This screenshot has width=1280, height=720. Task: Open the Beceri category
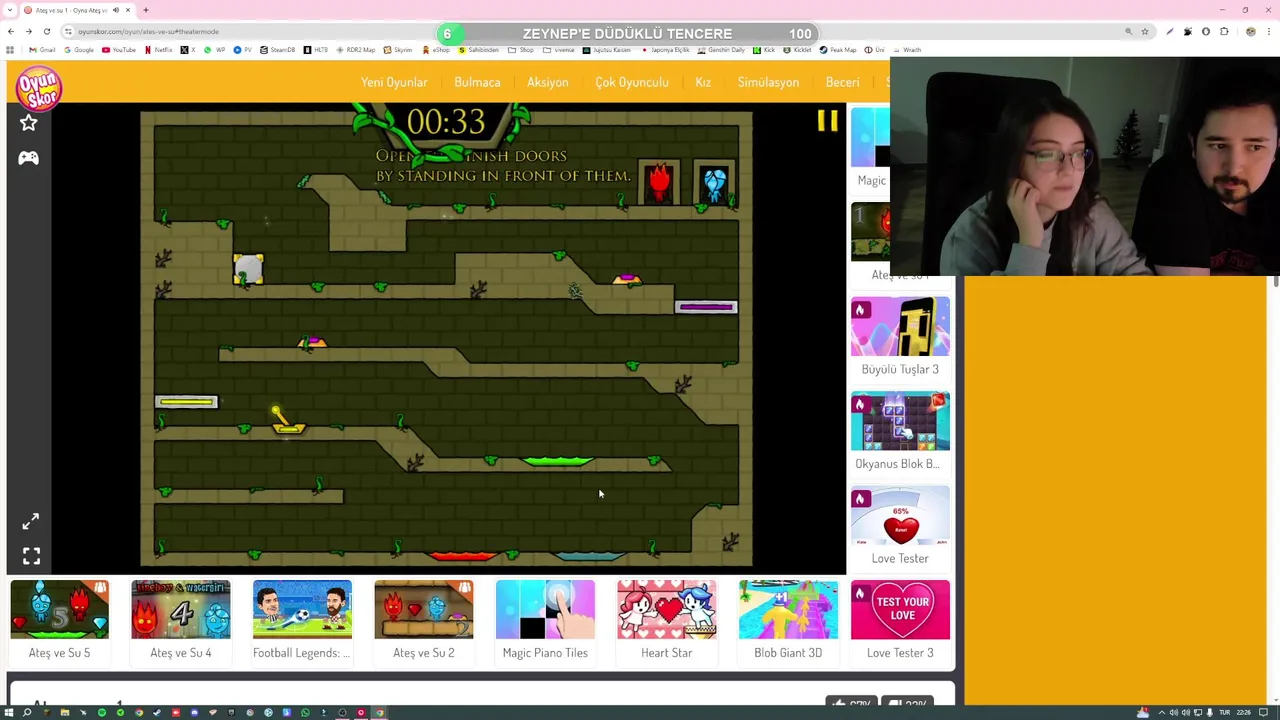842,82
